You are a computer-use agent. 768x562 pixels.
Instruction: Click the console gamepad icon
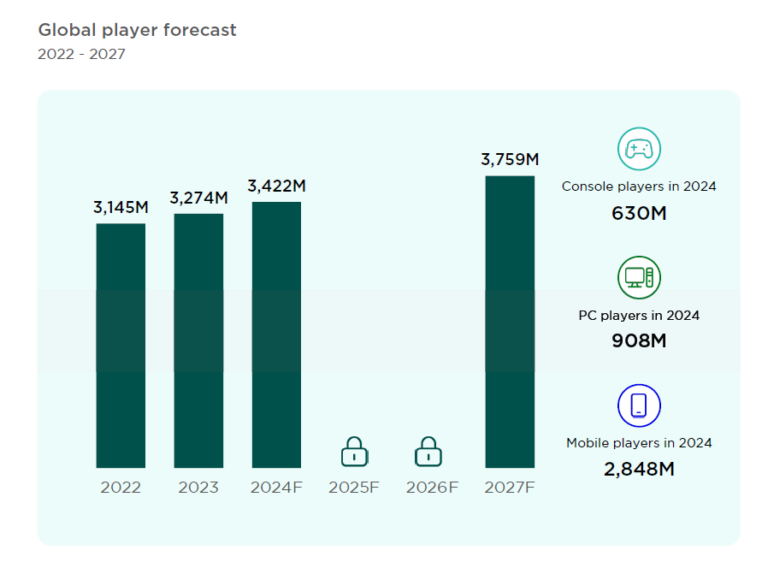click(x=638, y=149)
